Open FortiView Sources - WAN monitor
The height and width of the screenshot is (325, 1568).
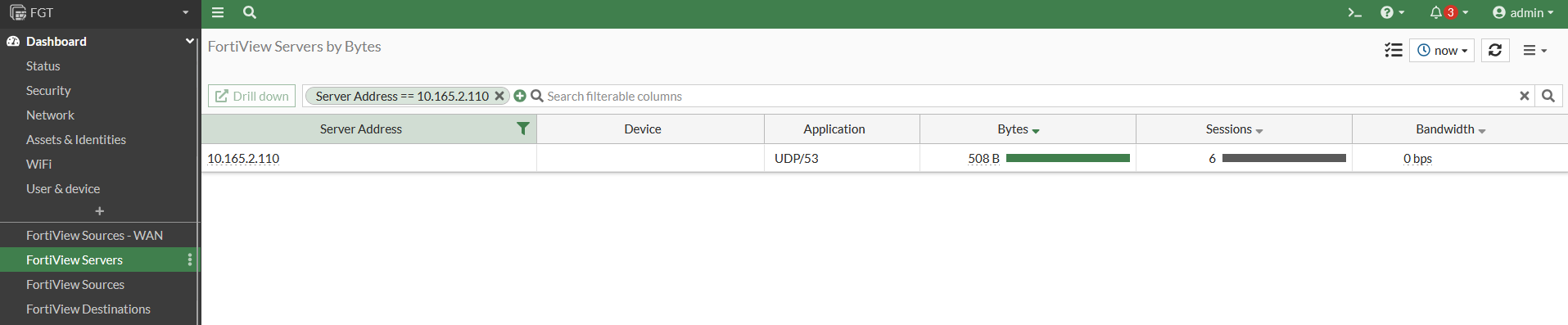pos(94,235)
